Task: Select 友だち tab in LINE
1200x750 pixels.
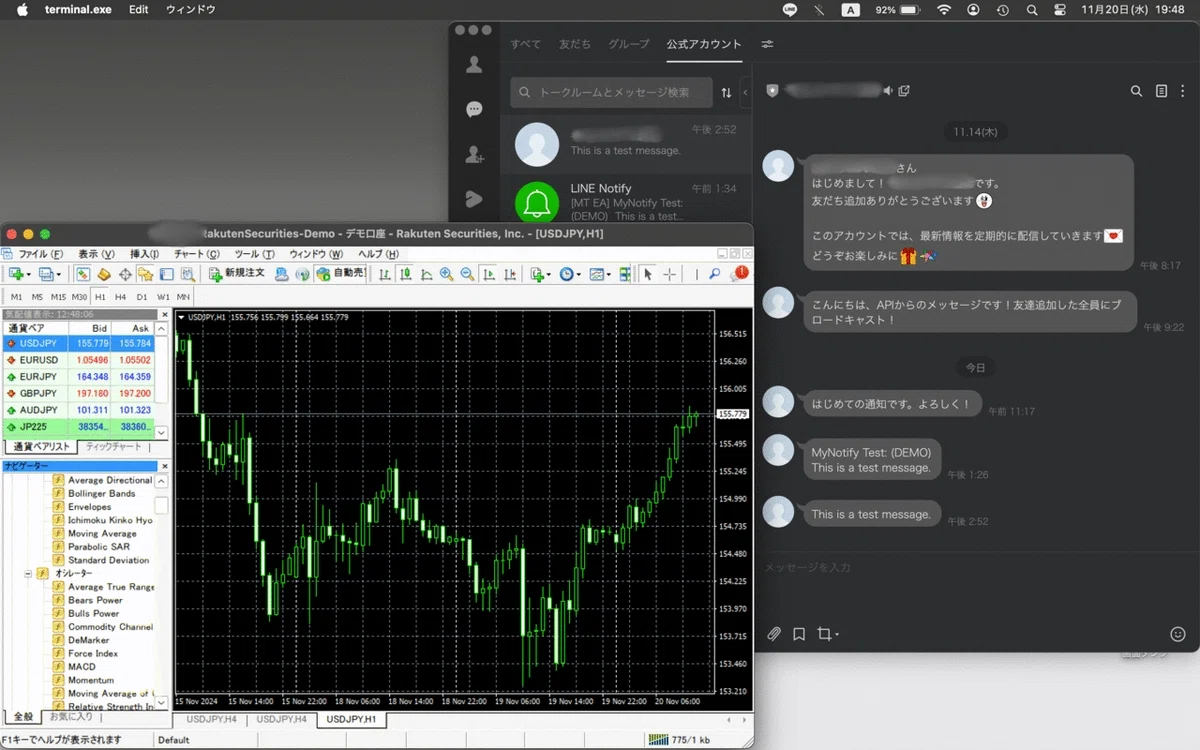Action: click(x=575, y=44)
